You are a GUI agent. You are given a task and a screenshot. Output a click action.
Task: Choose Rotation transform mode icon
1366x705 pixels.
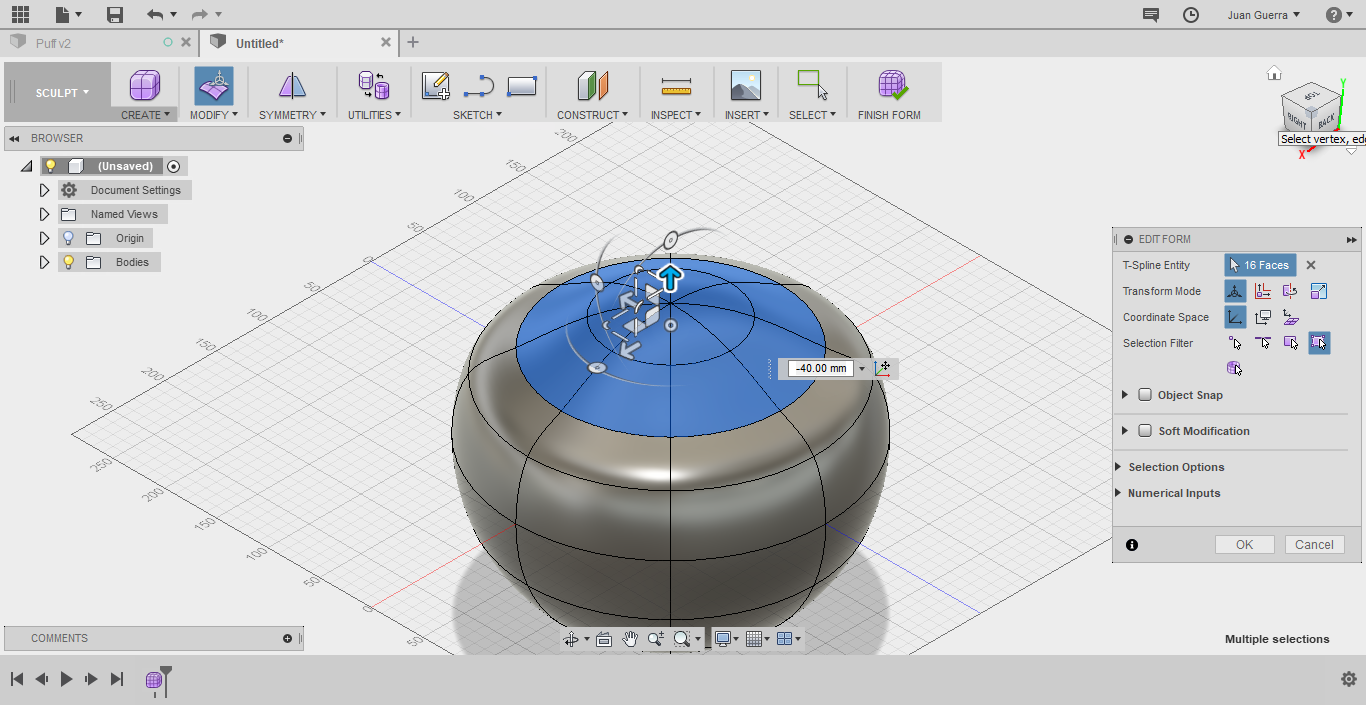click(x=1290, y=291)
